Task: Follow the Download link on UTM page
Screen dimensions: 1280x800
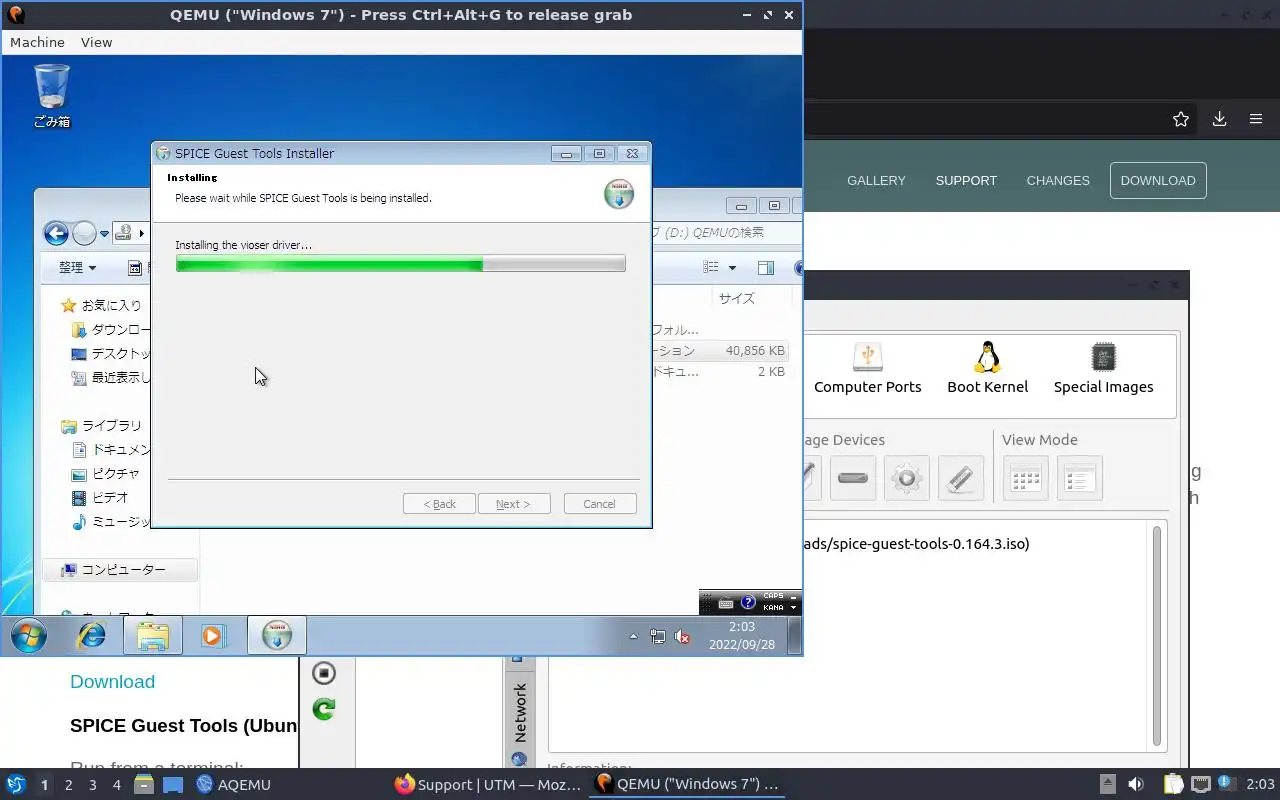Action: pyautogui.click(x=112, y=681)
